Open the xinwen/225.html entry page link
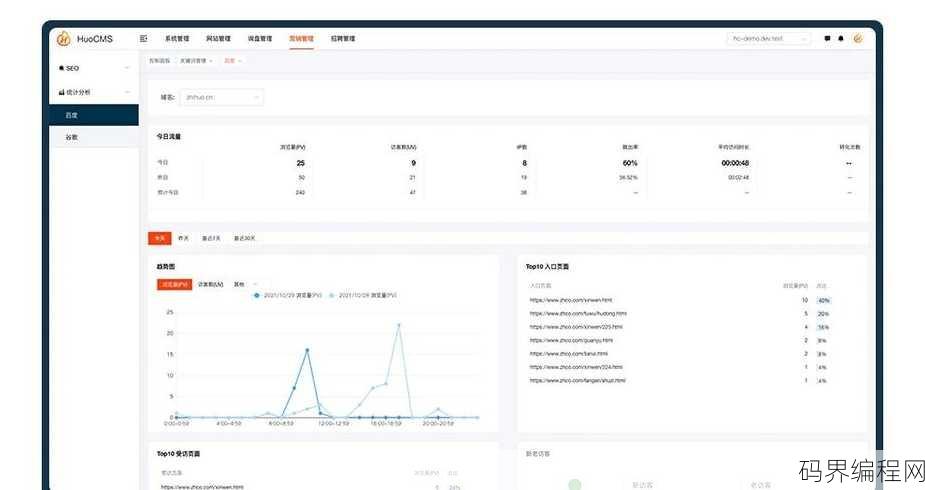Screen dimensions: 925x490 (576, 327)
